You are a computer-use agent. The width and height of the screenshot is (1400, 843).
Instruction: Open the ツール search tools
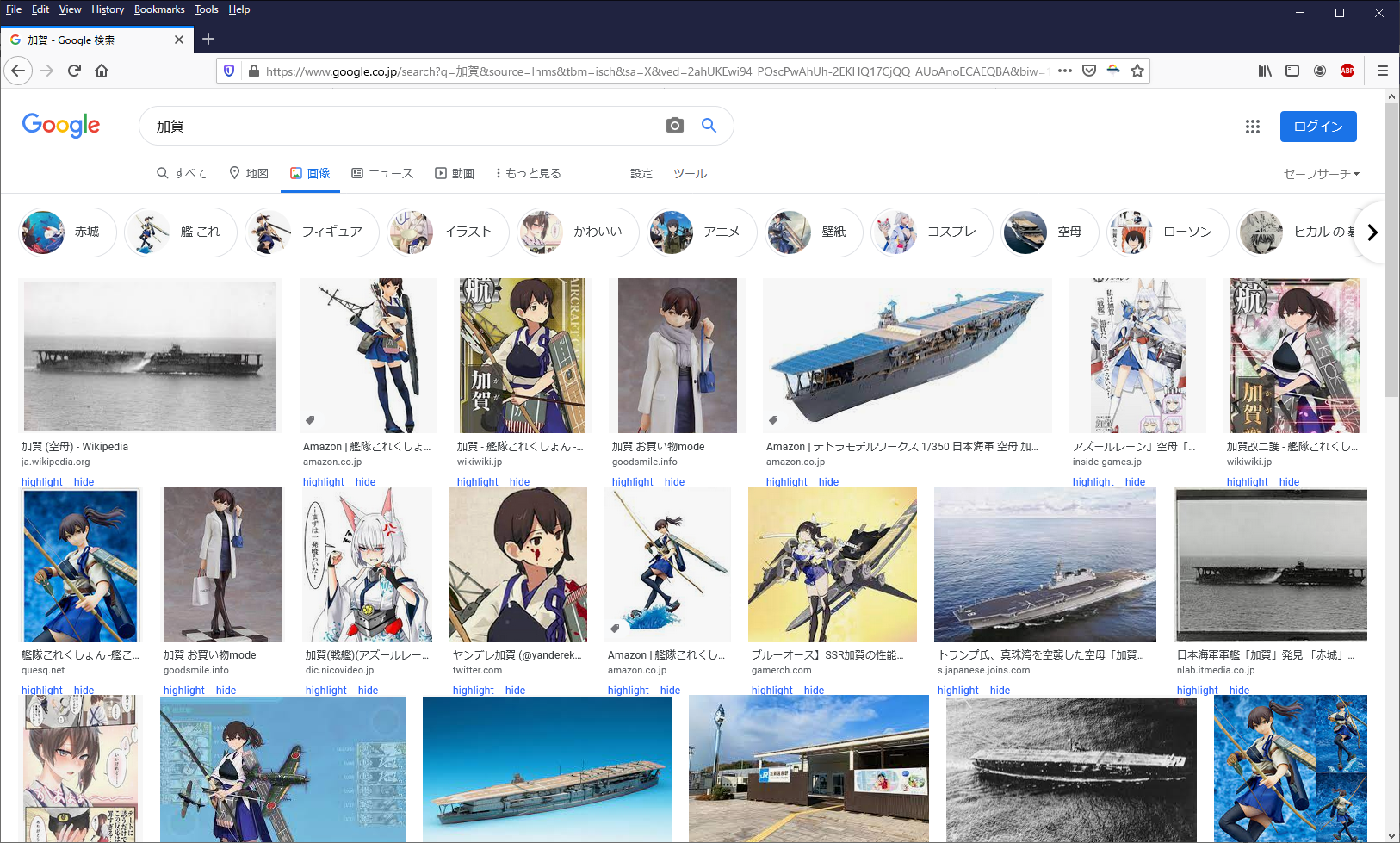pyautogui.click(x=690, y=173)
